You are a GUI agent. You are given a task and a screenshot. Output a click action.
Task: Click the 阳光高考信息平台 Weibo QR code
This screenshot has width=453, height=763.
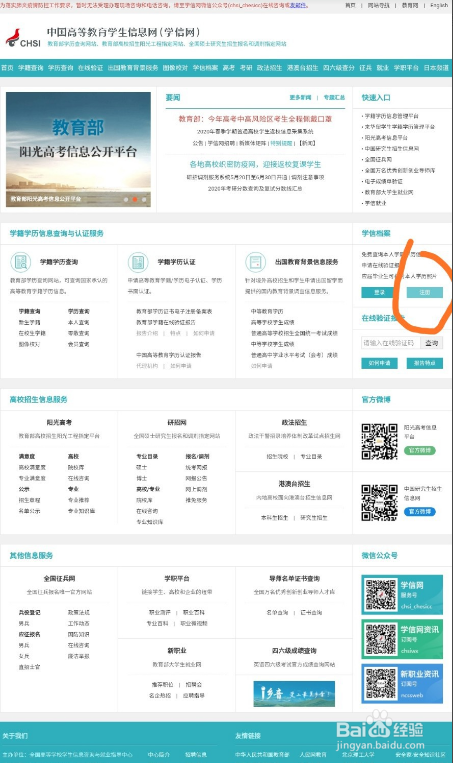(x=380, y=441)
